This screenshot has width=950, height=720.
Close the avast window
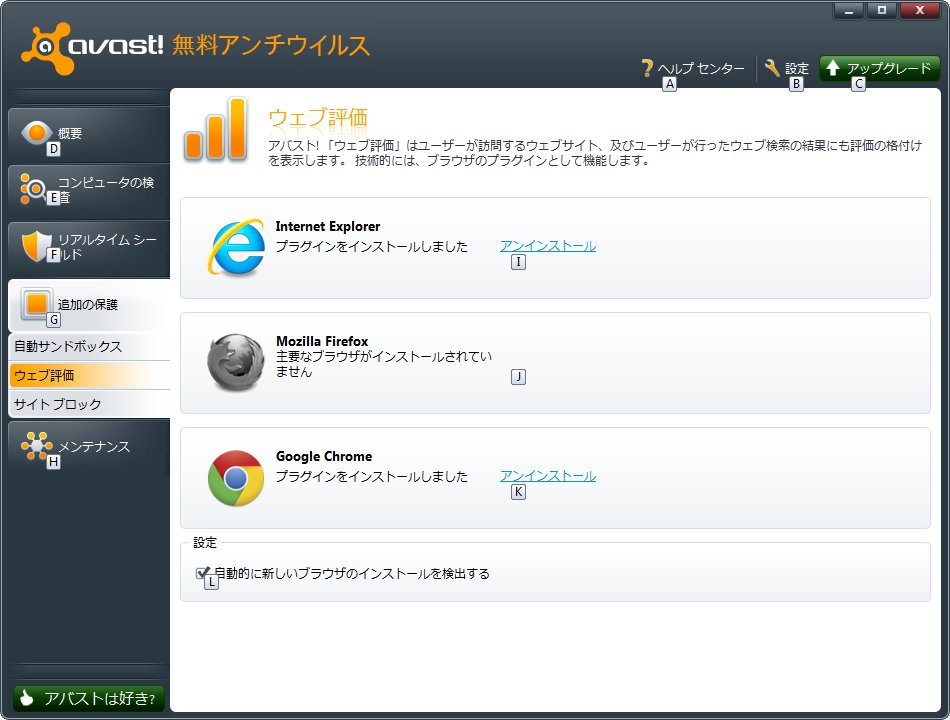(x=920, y=10)
